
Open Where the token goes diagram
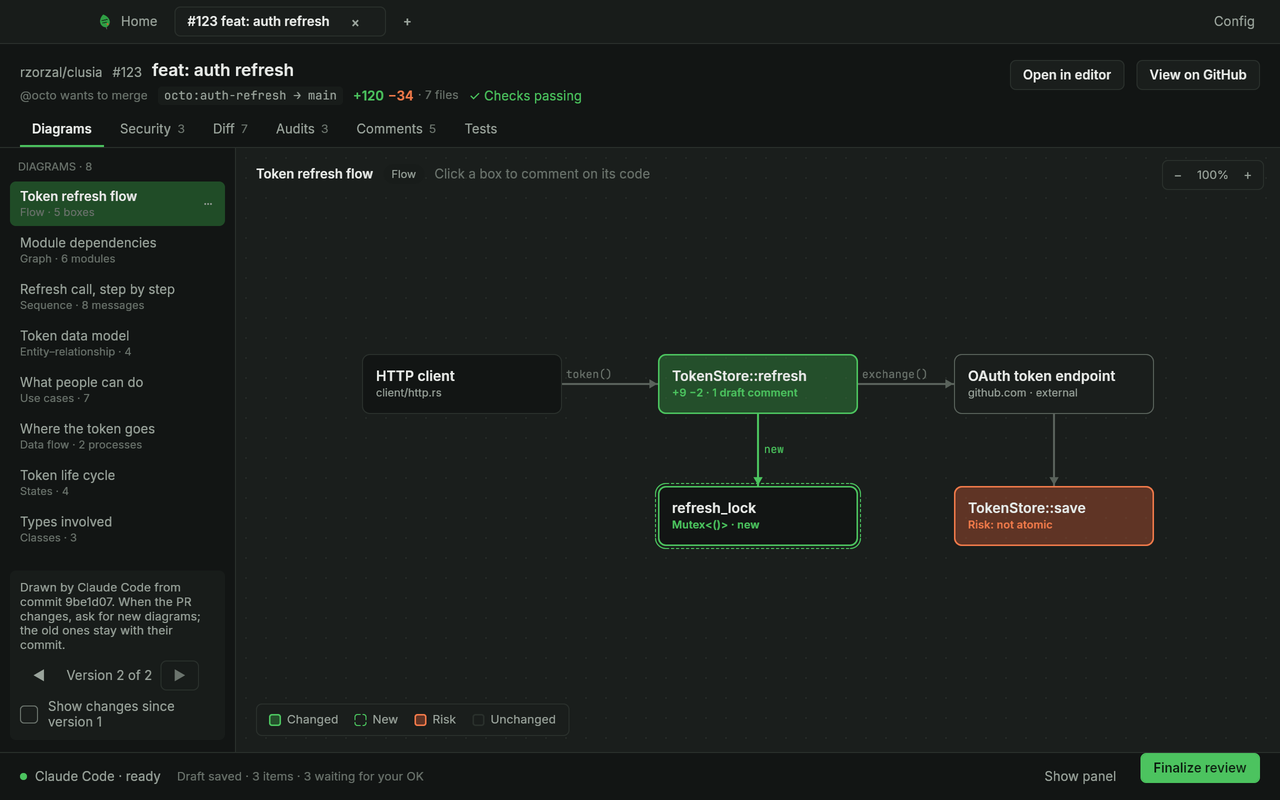[117, 436]
